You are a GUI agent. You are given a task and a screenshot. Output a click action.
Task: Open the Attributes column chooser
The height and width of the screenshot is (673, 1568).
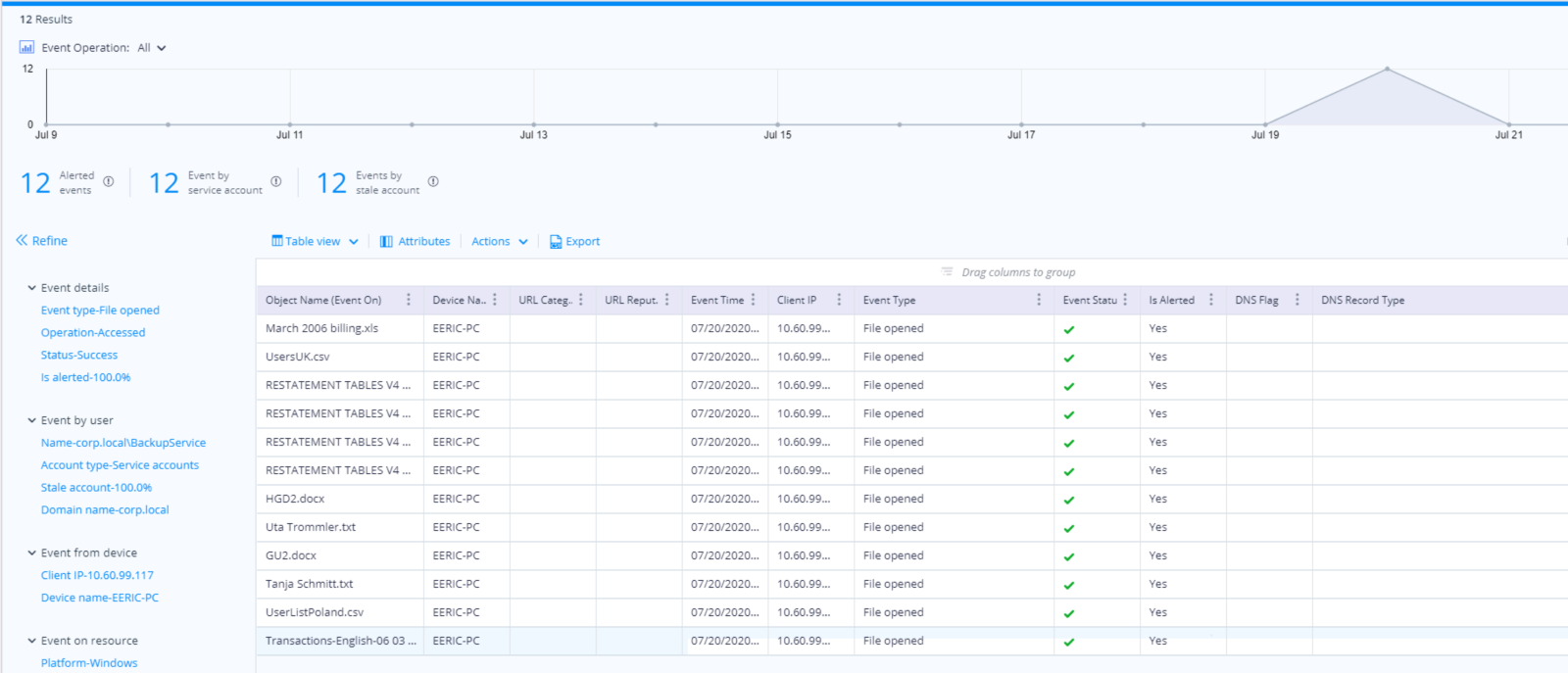click(415, 241)
